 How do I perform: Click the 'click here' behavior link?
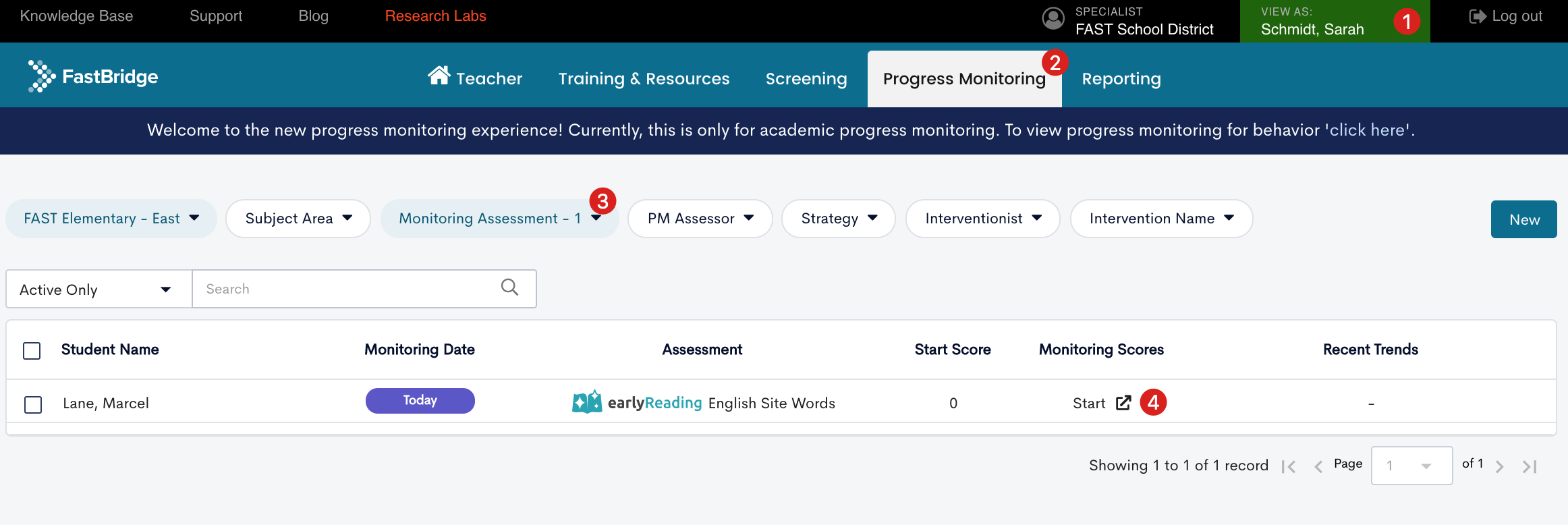1367,130
